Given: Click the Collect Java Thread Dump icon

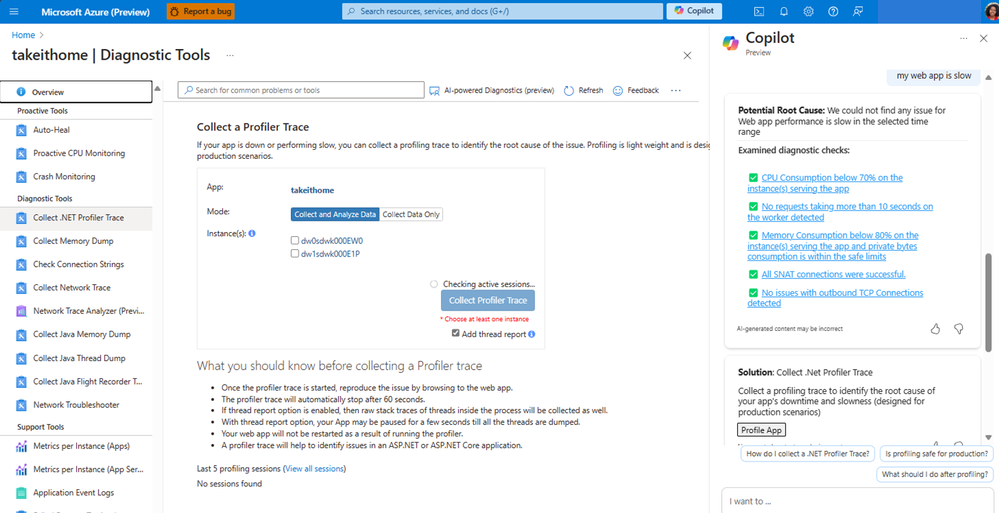Looking at the screenshot, I should click(x=21, y=358).
